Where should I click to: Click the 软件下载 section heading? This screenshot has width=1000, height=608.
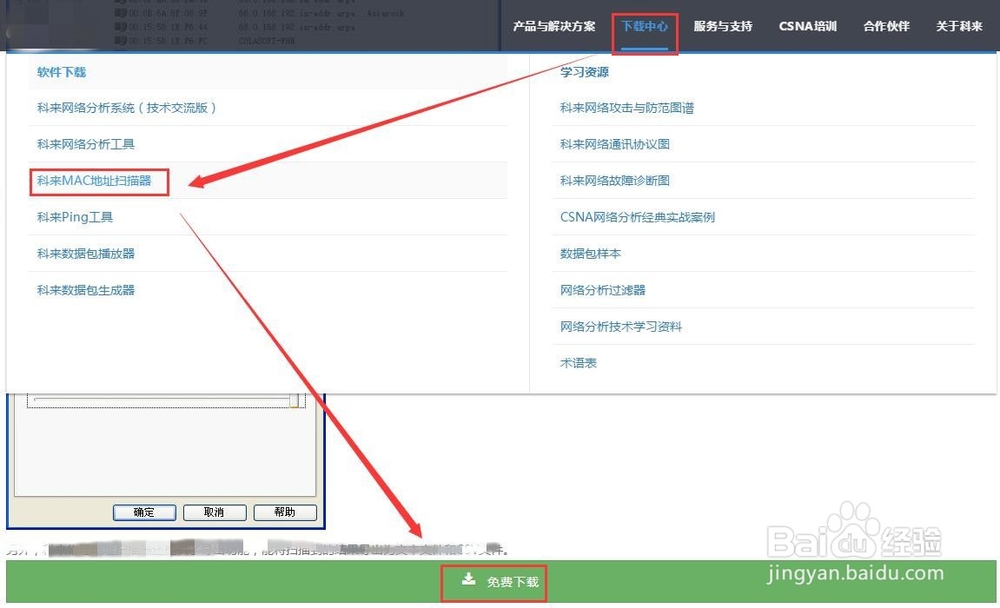(61, 72)
